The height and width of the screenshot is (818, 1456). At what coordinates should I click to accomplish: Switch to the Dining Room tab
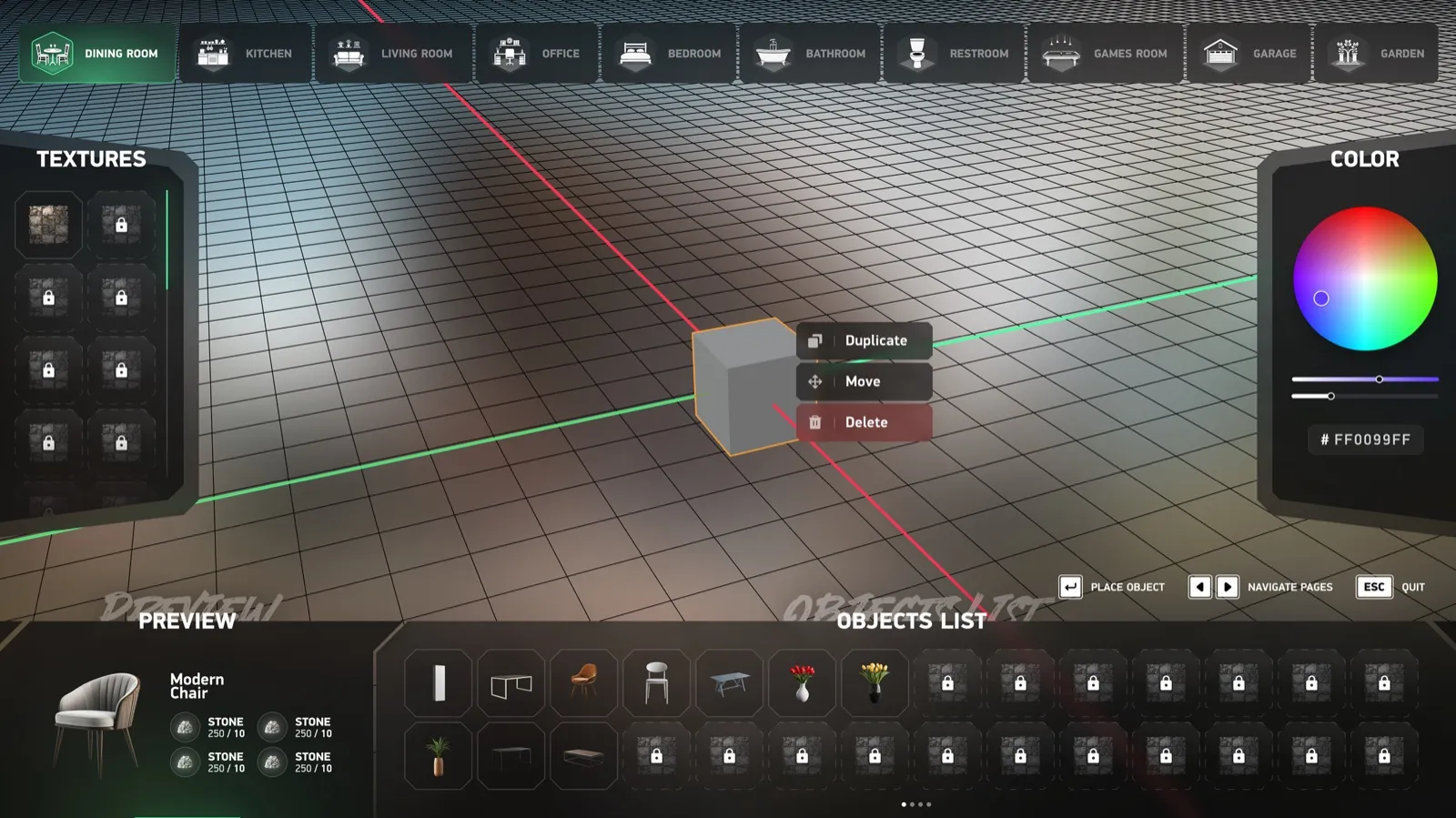pyautogui.click(x=97, y=54)
